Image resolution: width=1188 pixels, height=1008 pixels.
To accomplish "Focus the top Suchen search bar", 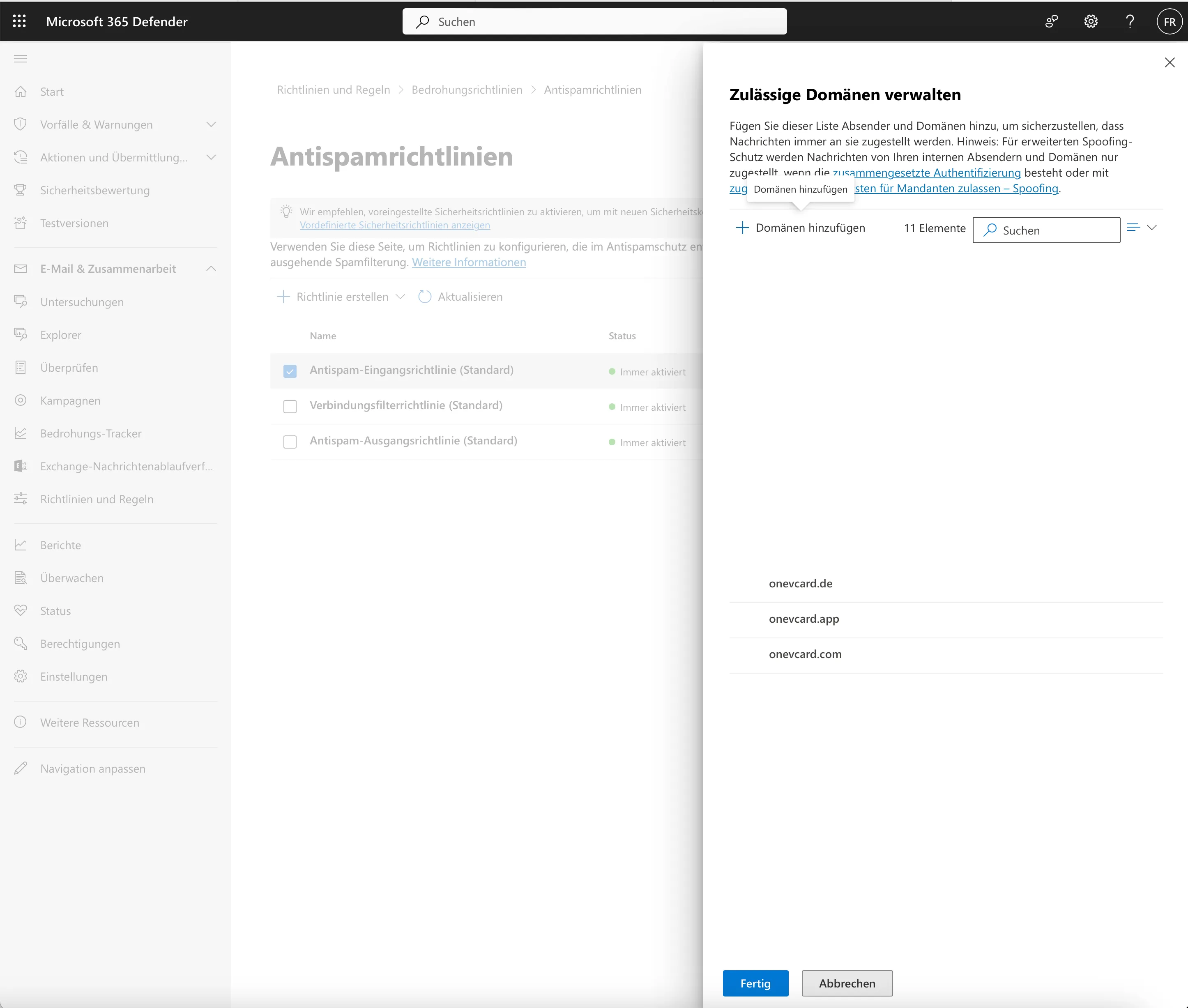I will (x=594, y=21).
